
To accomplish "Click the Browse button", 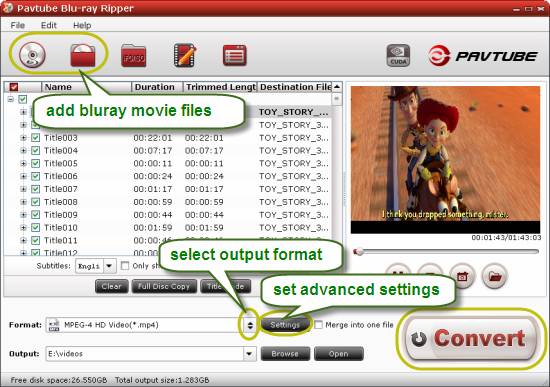I will (x=285, y=354).
